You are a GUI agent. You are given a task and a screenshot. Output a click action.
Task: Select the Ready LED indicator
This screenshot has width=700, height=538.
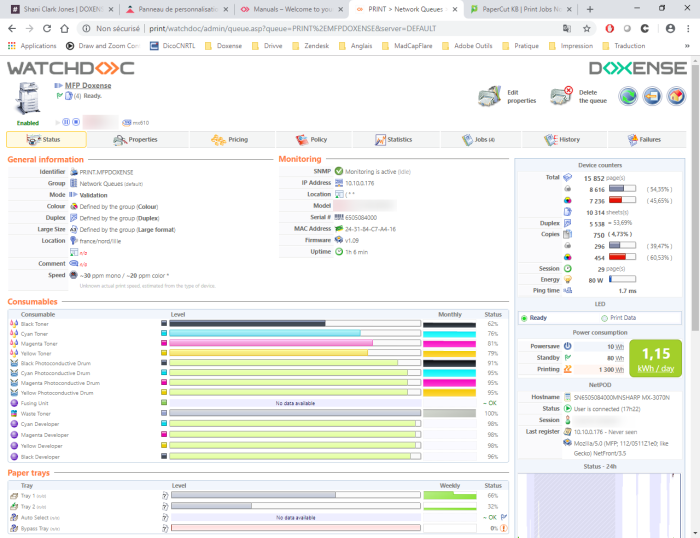(x=523, y=318)
